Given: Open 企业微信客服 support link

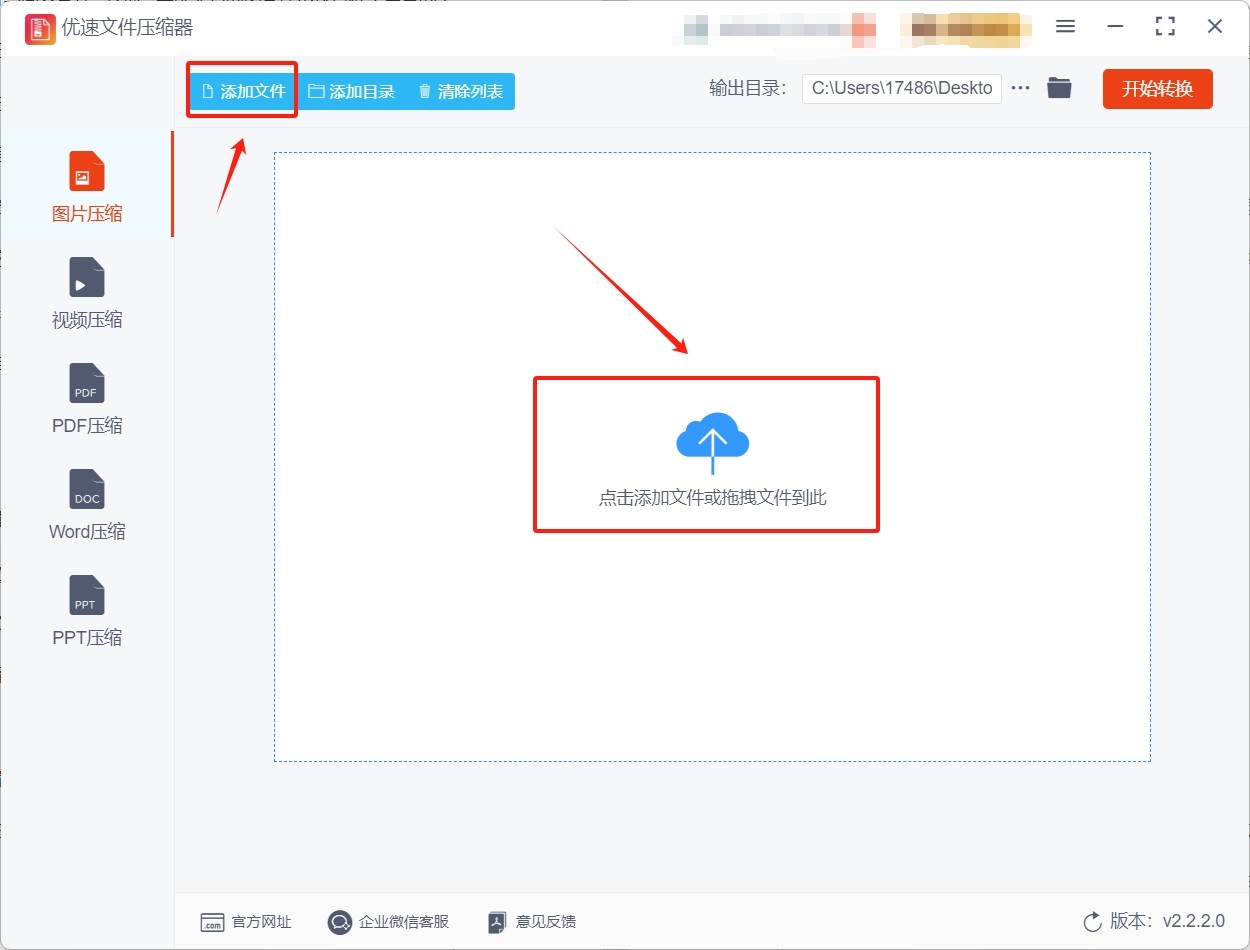Looking at the screenshot, I should click(x=389, y=922).
